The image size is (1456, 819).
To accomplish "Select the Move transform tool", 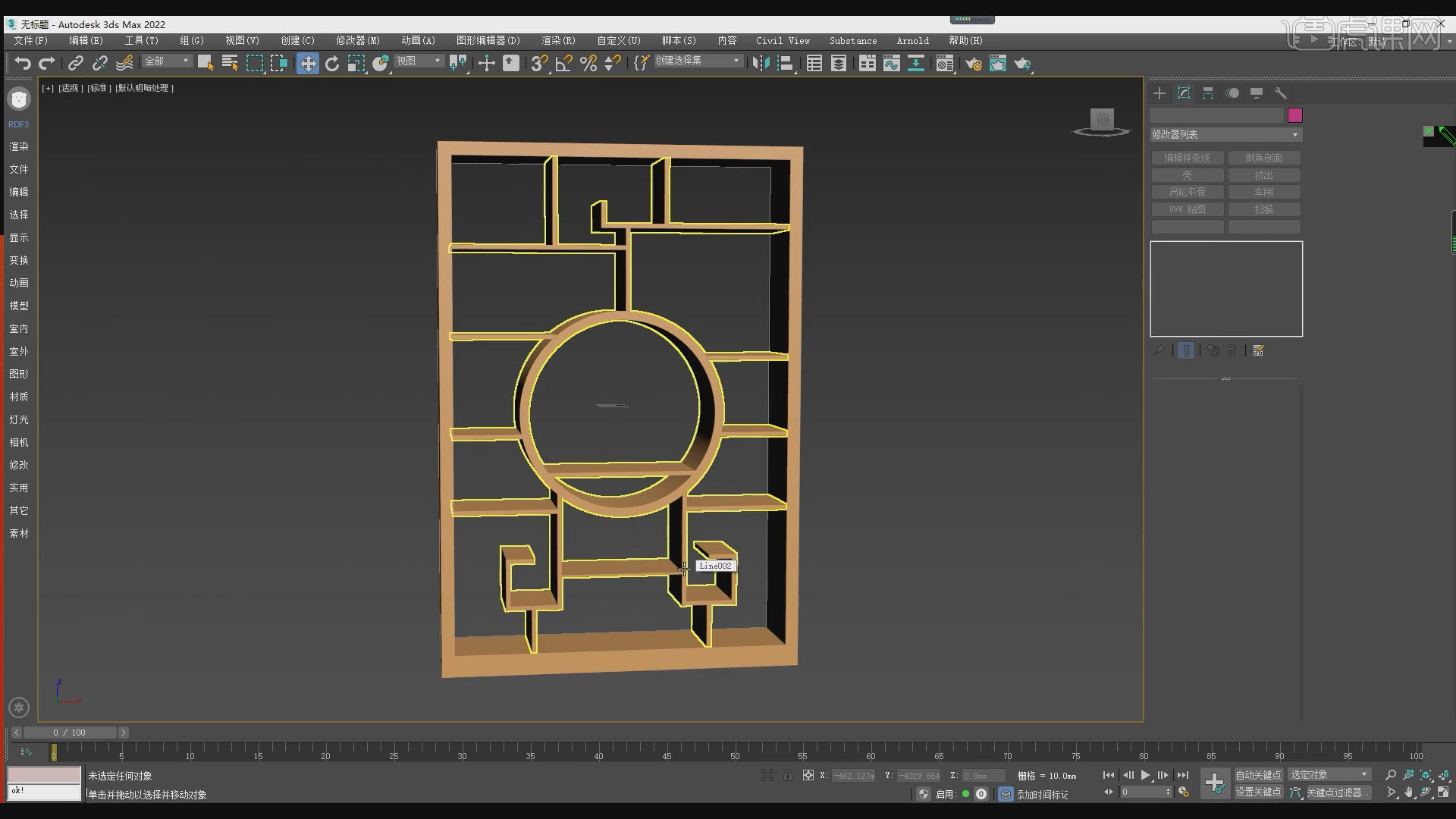I will (308, 64).
